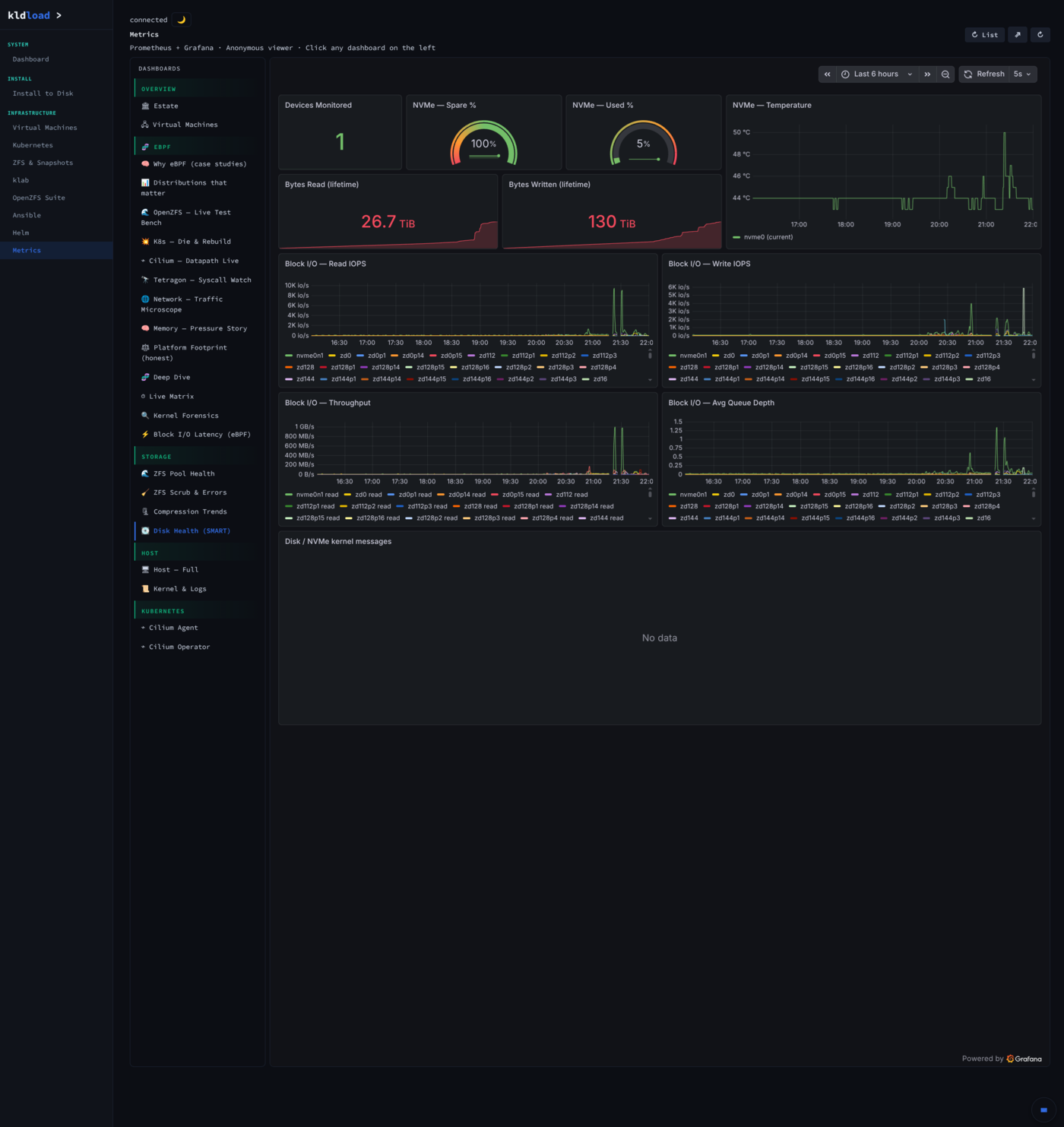Open OpenZFS Suite page
This screenshot has width=1064, height=1127.
tap(39, 198)
